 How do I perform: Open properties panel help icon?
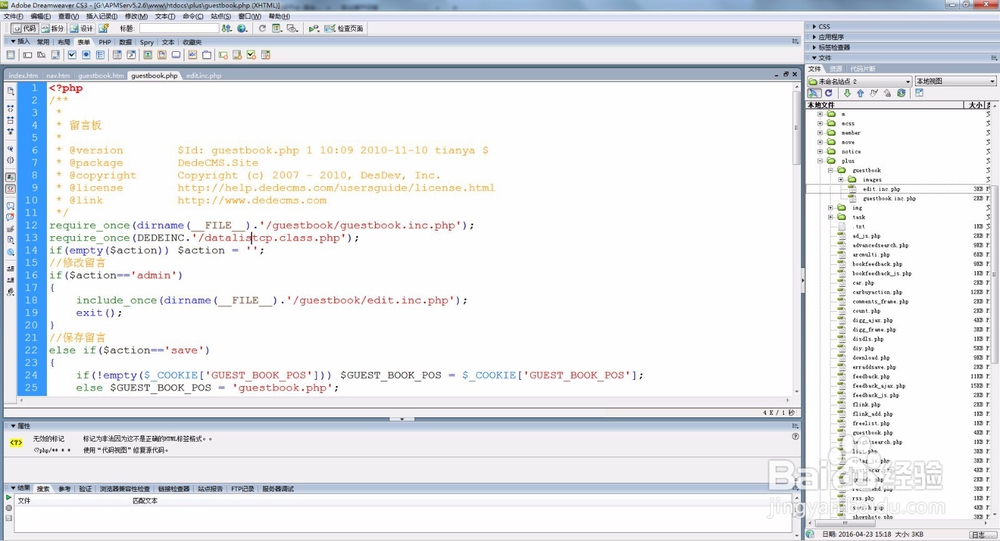[x=795, y=437]
